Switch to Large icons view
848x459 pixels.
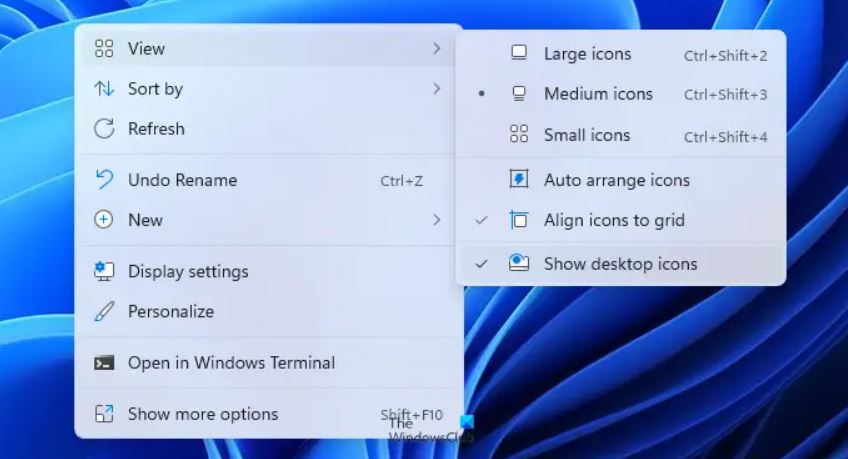(621, 54)
